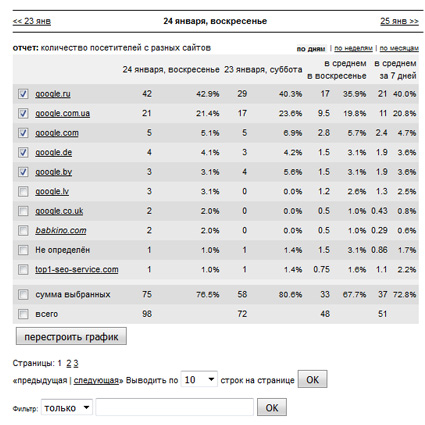Enable the google.lv checkbox

coord(23,192)
